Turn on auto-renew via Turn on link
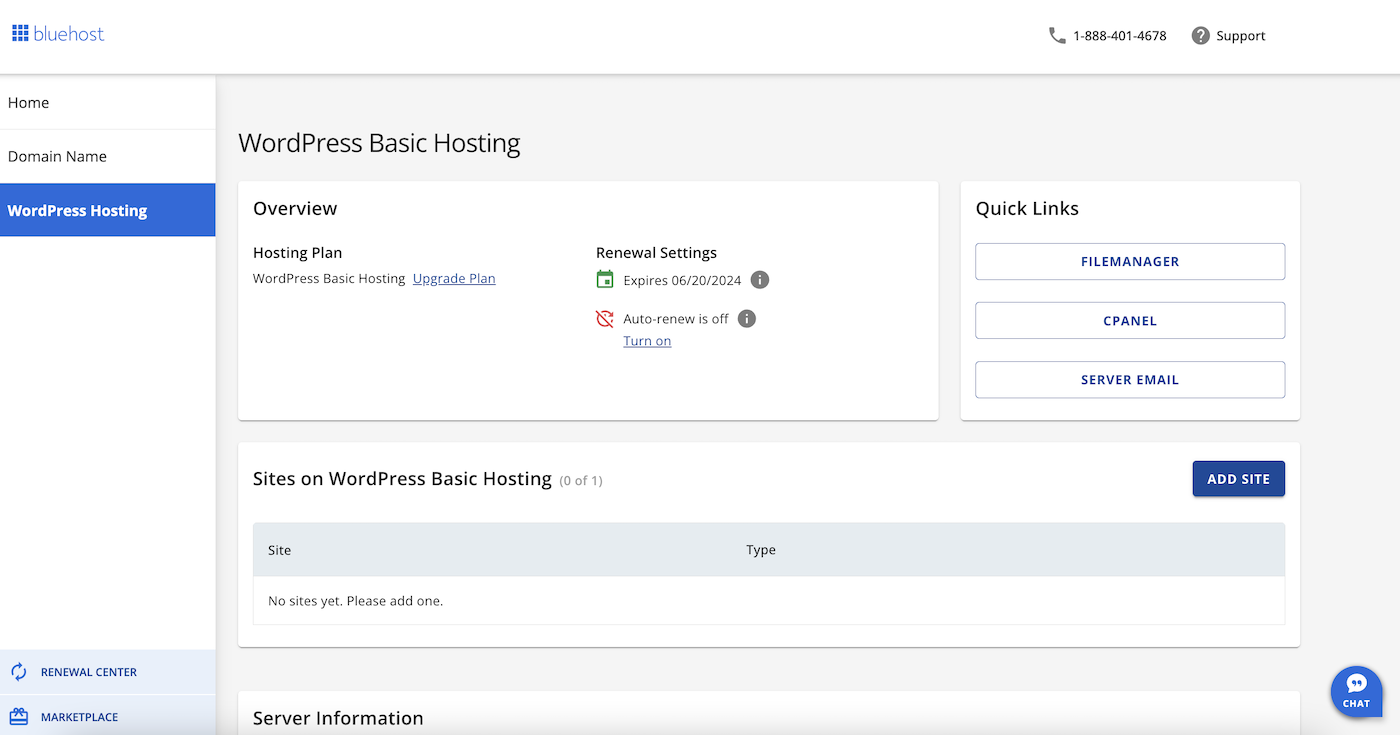The image size is (1400, 735). pyautogui.click(x=647, y=341)
